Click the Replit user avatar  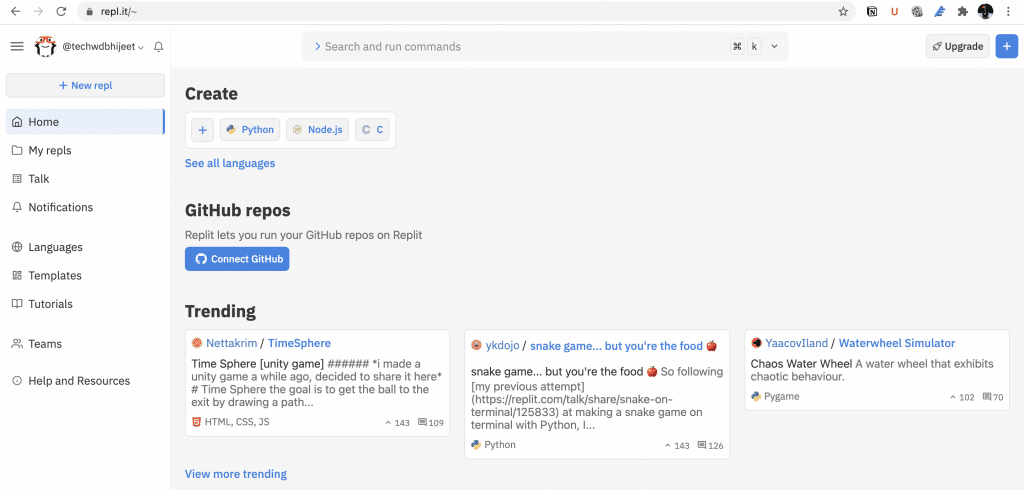click(x=45, y=46)
